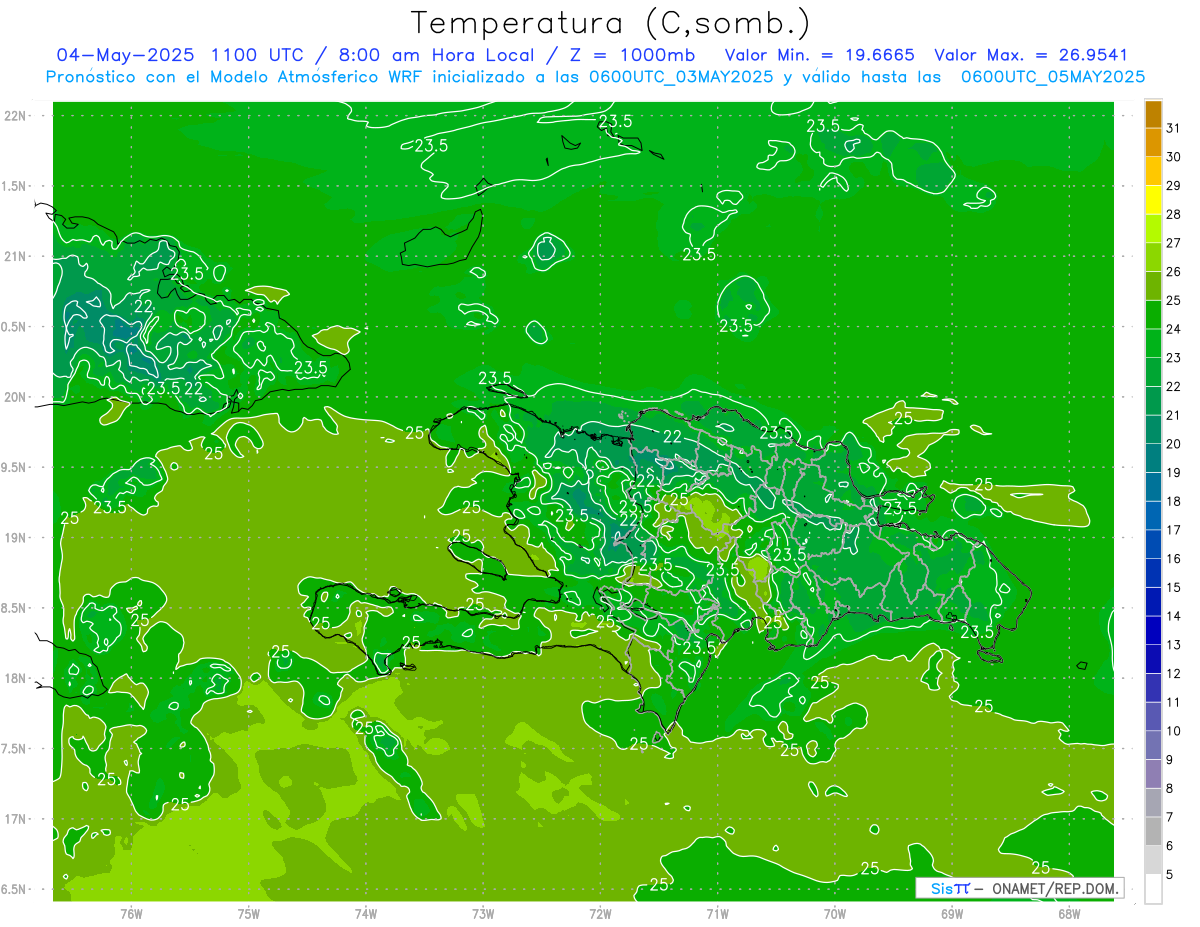Click the 'Sisπ' logo text

[x=951, y=888]
